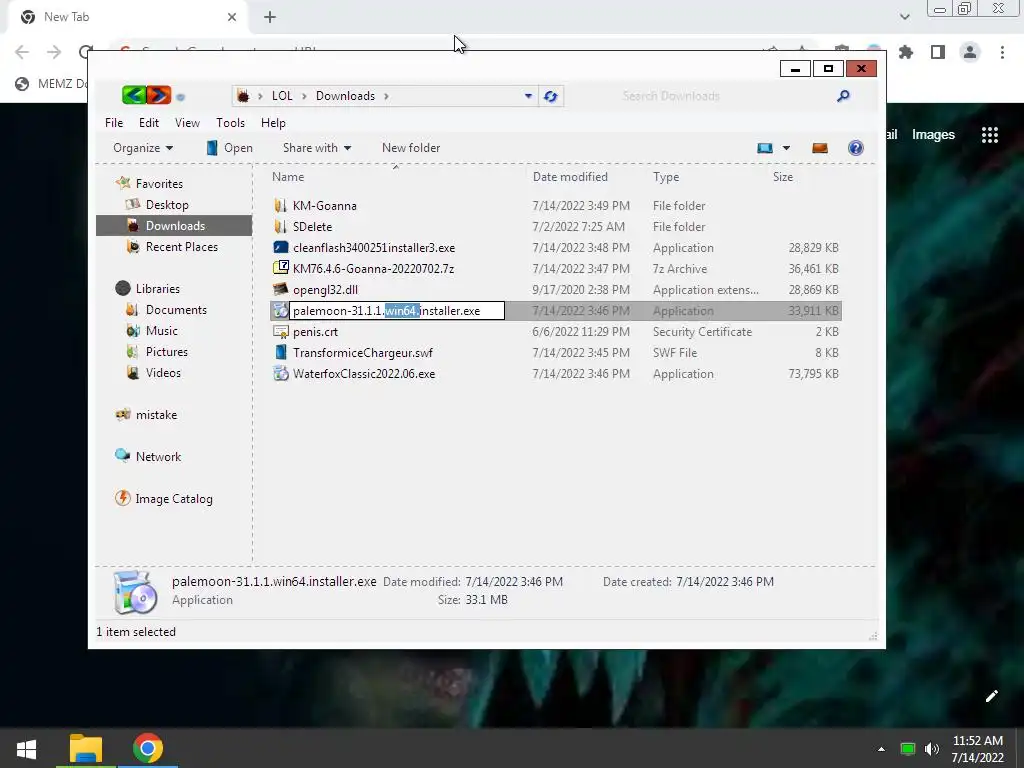This screenshot has height=768, width=1024.
Task: Open Libraries in the navigation pane
Action: pyautogui.click(x=157, y=289)
